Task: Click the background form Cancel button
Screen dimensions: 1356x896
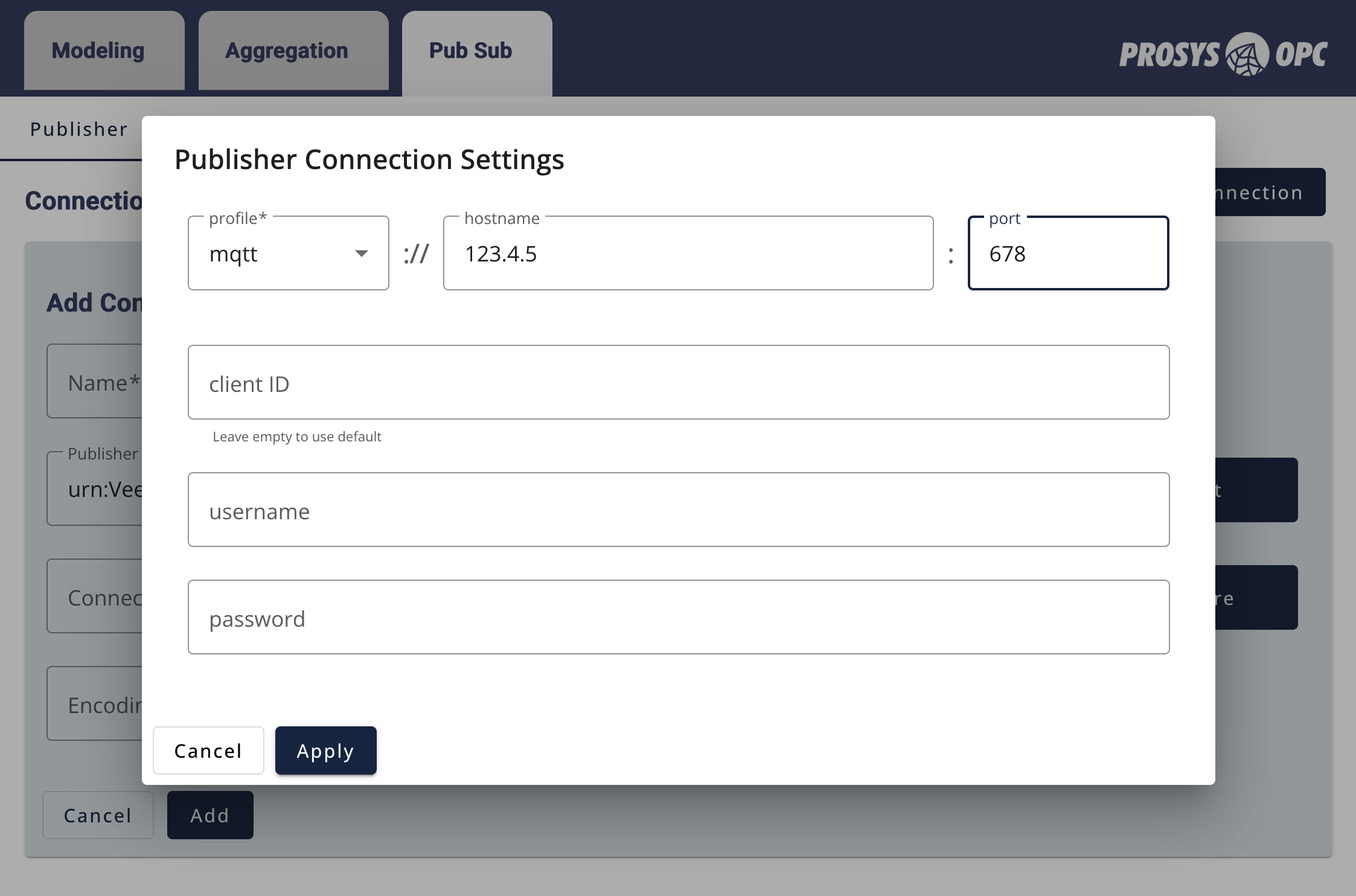Action: (x=98, y=815)
